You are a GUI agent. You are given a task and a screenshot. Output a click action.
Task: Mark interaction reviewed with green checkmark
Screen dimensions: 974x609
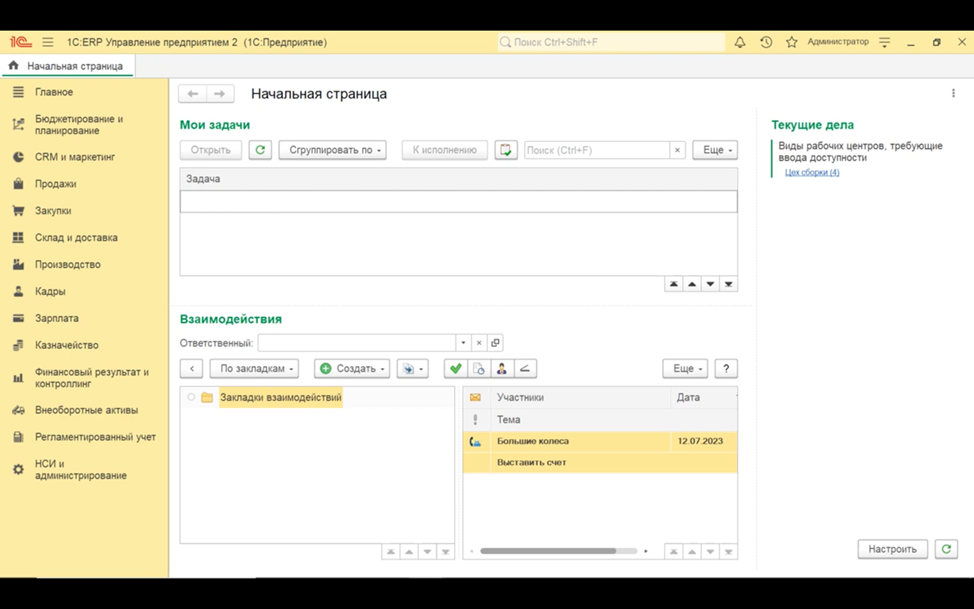coord(455,369)
